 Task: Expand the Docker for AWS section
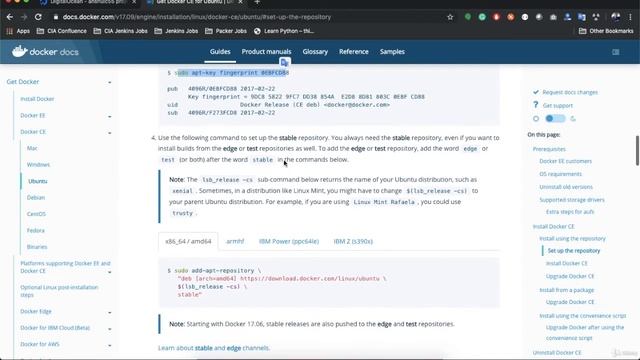tap(109, 345)
